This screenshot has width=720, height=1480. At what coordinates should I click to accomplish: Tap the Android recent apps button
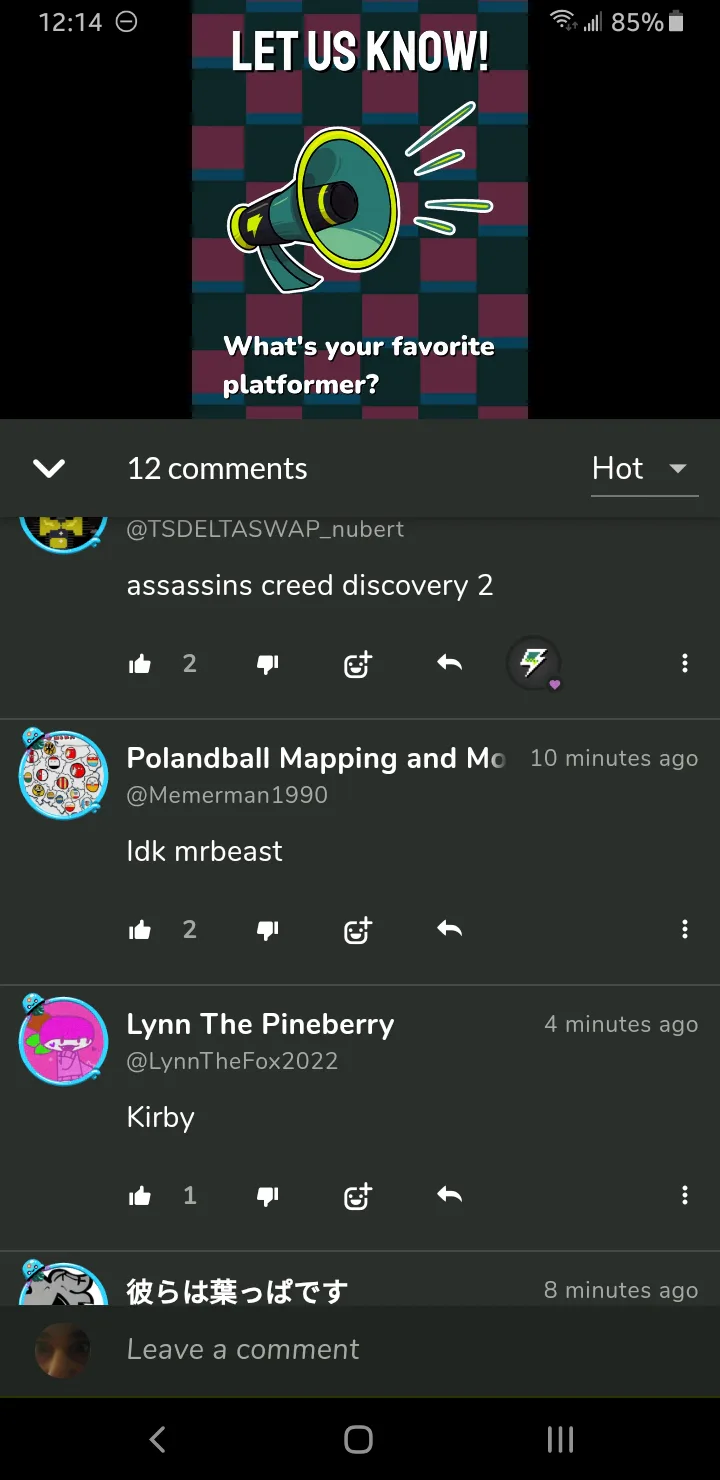[x=560, y=1440]
